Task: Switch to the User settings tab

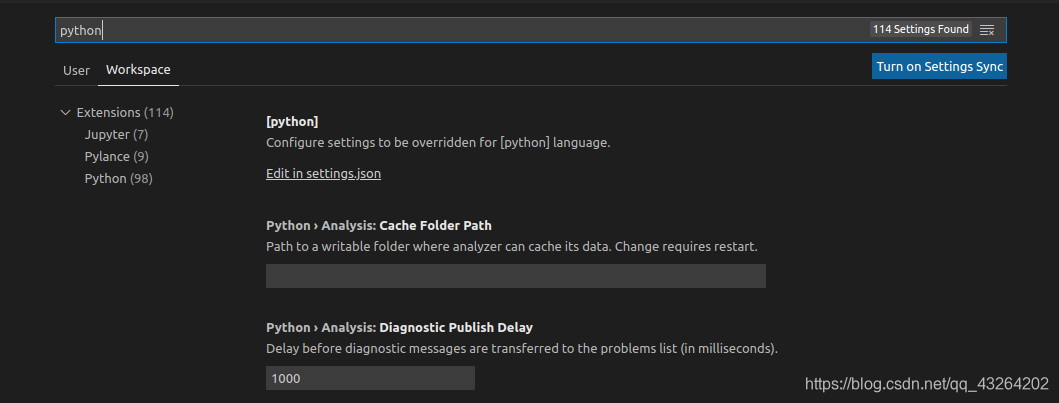Action: [76, 70]
